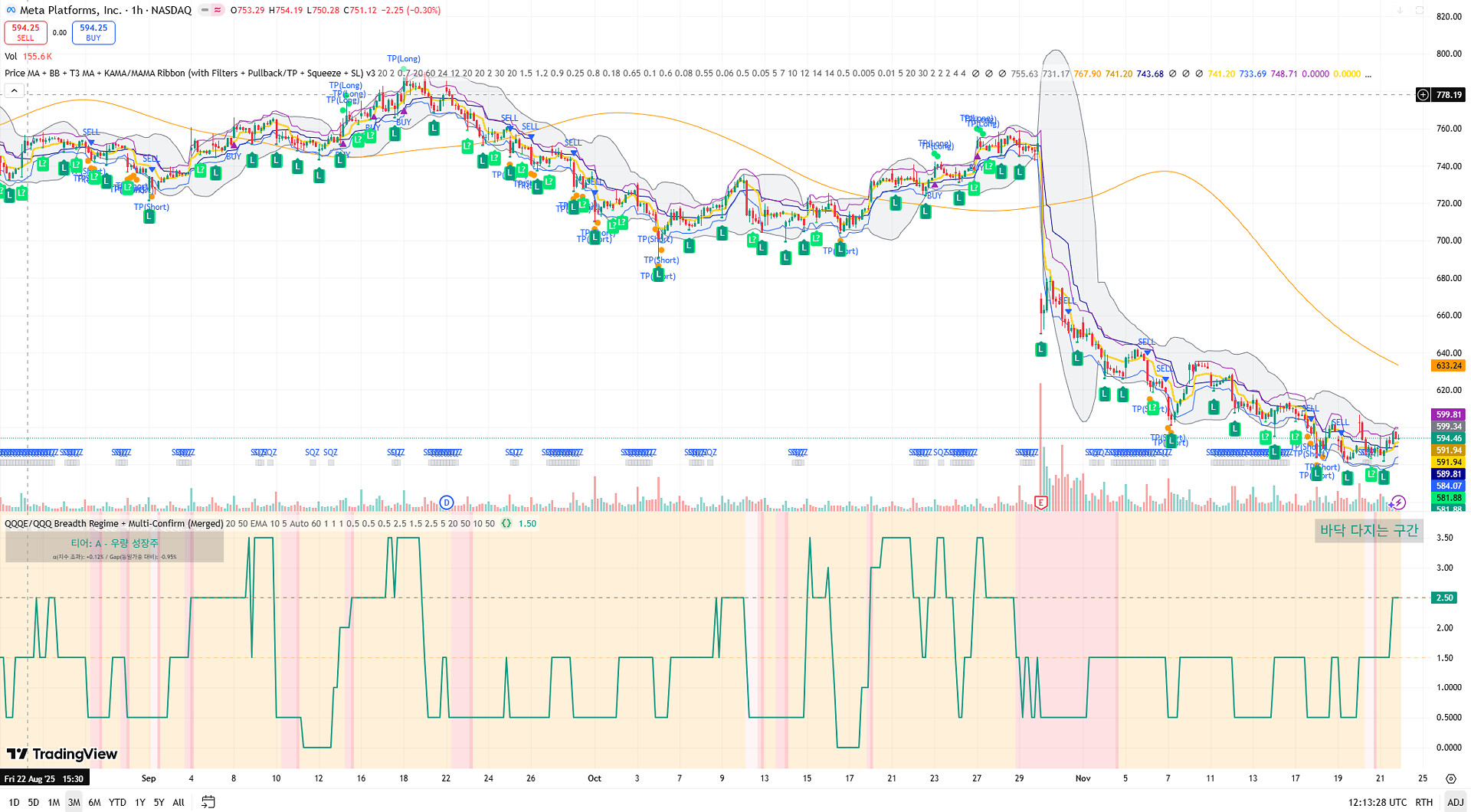Collapse the indicator legend with chevron arrow
This screenshot has height=812, width=1471.
[14, 91]
